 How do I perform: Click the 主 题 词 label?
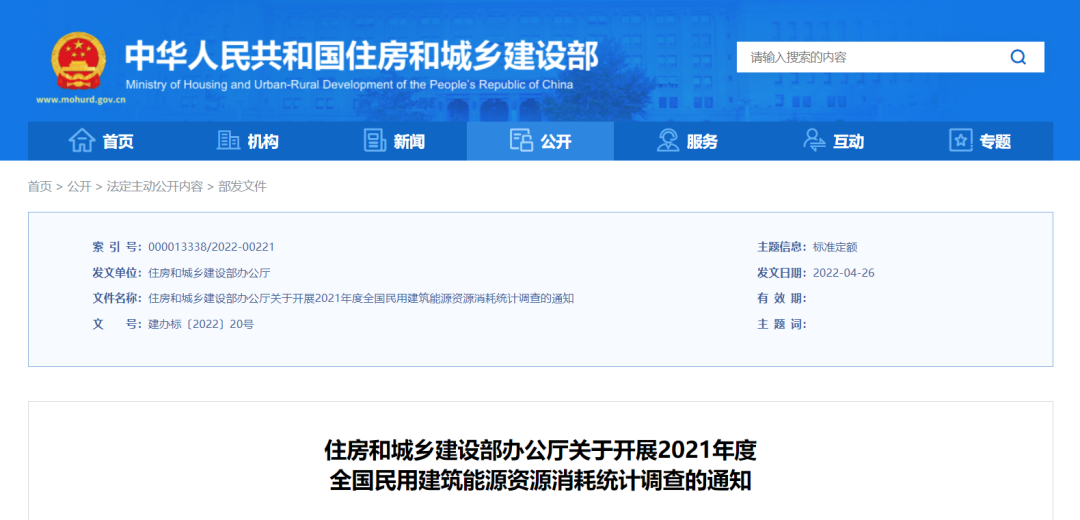[782, 324]
